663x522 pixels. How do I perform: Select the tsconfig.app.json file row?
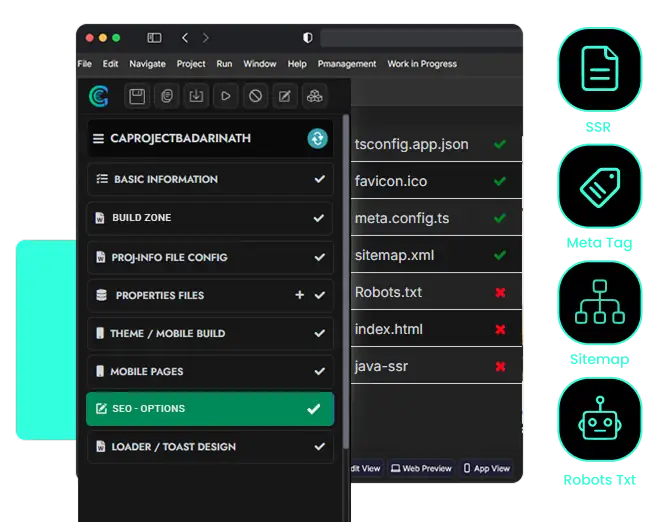point(436,144)
